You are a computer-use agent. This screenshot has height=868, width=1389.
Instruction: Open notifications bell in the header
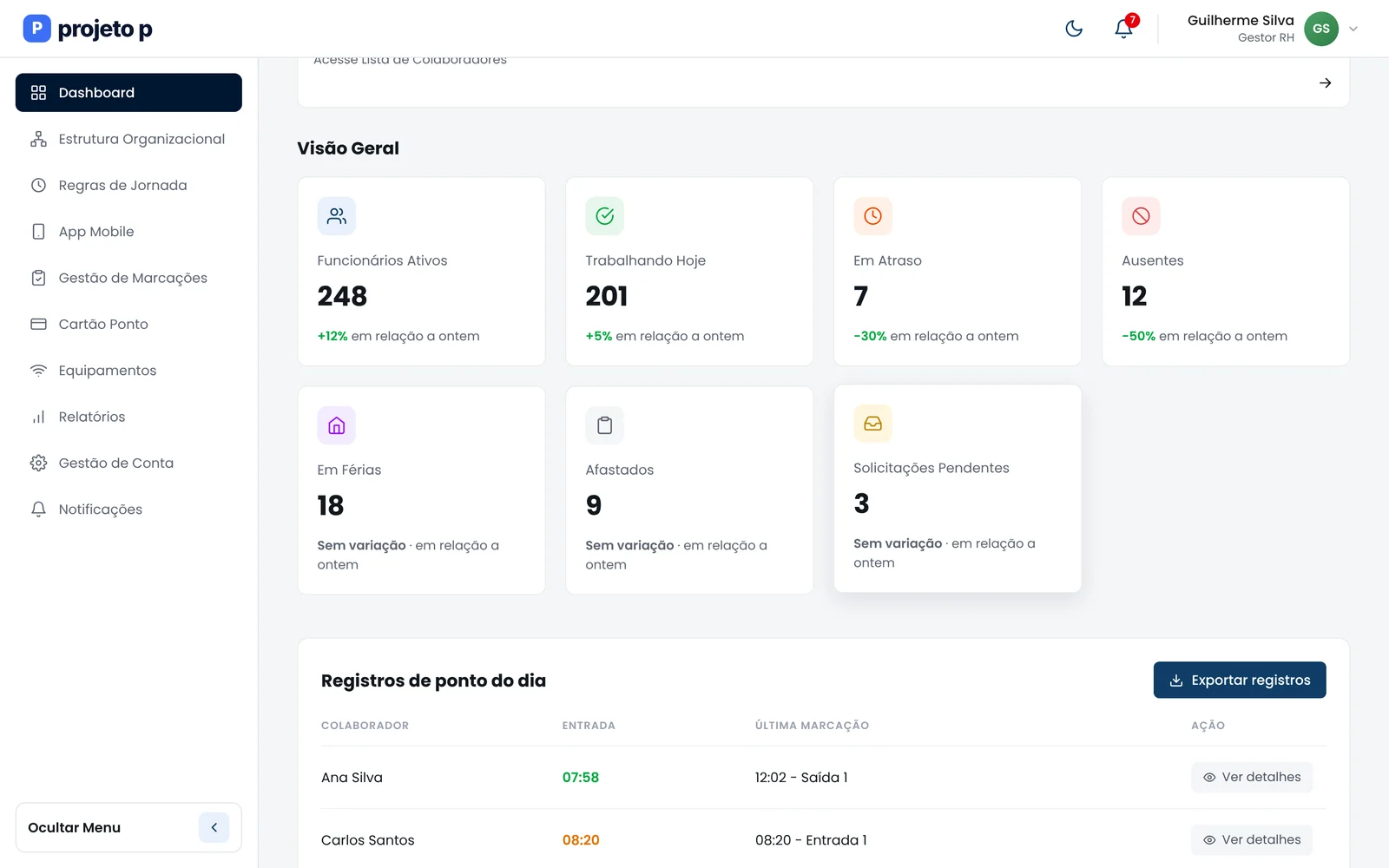(x=1123, y=29)
